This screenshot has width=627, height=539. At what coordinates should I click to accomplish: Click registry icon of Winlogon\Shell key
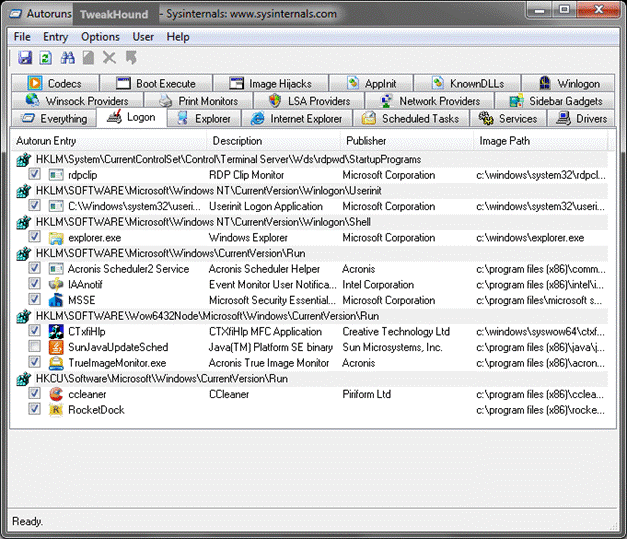tap(24, 222)
